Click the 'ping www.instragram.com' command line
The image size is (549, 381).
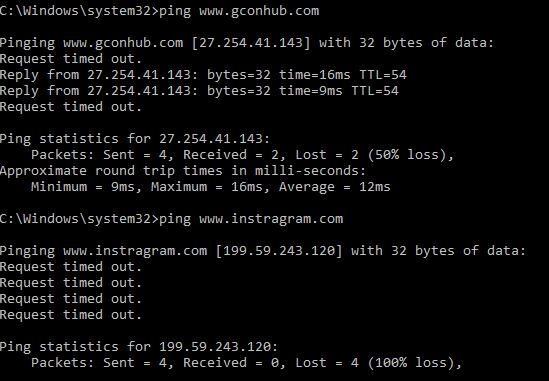tap(172, 219)
